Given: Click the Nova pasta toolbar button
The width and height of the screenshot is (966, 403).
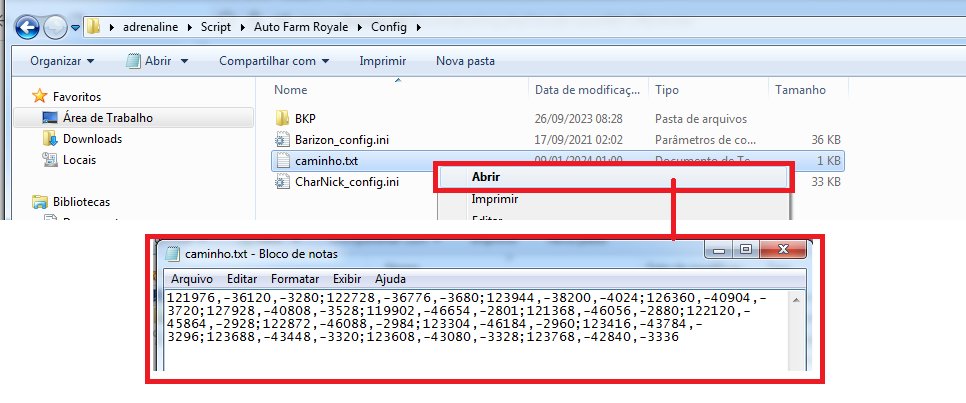Looking at the screenshot, I should coord(465,61).
